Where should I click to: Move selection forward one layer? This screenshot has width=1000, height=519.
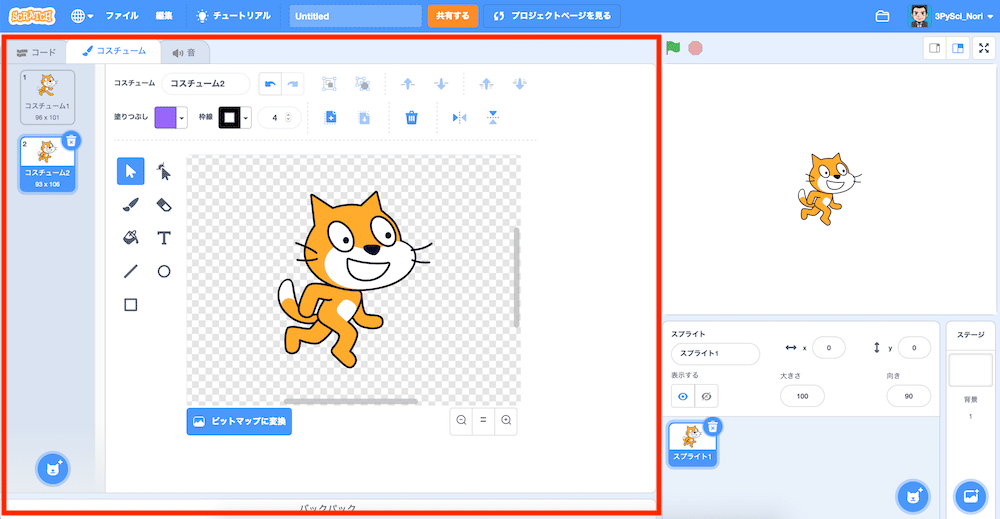pyautogui.click(x=408, y=84)
